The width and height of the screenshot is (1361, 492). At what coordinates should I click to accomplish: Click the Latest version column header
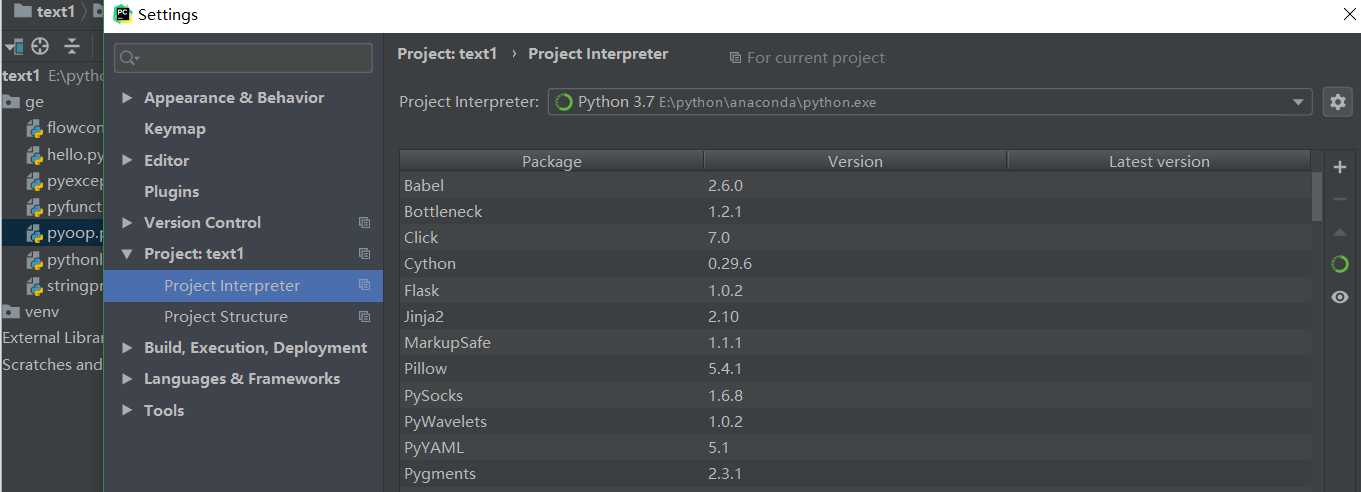tap(1159, 161)
